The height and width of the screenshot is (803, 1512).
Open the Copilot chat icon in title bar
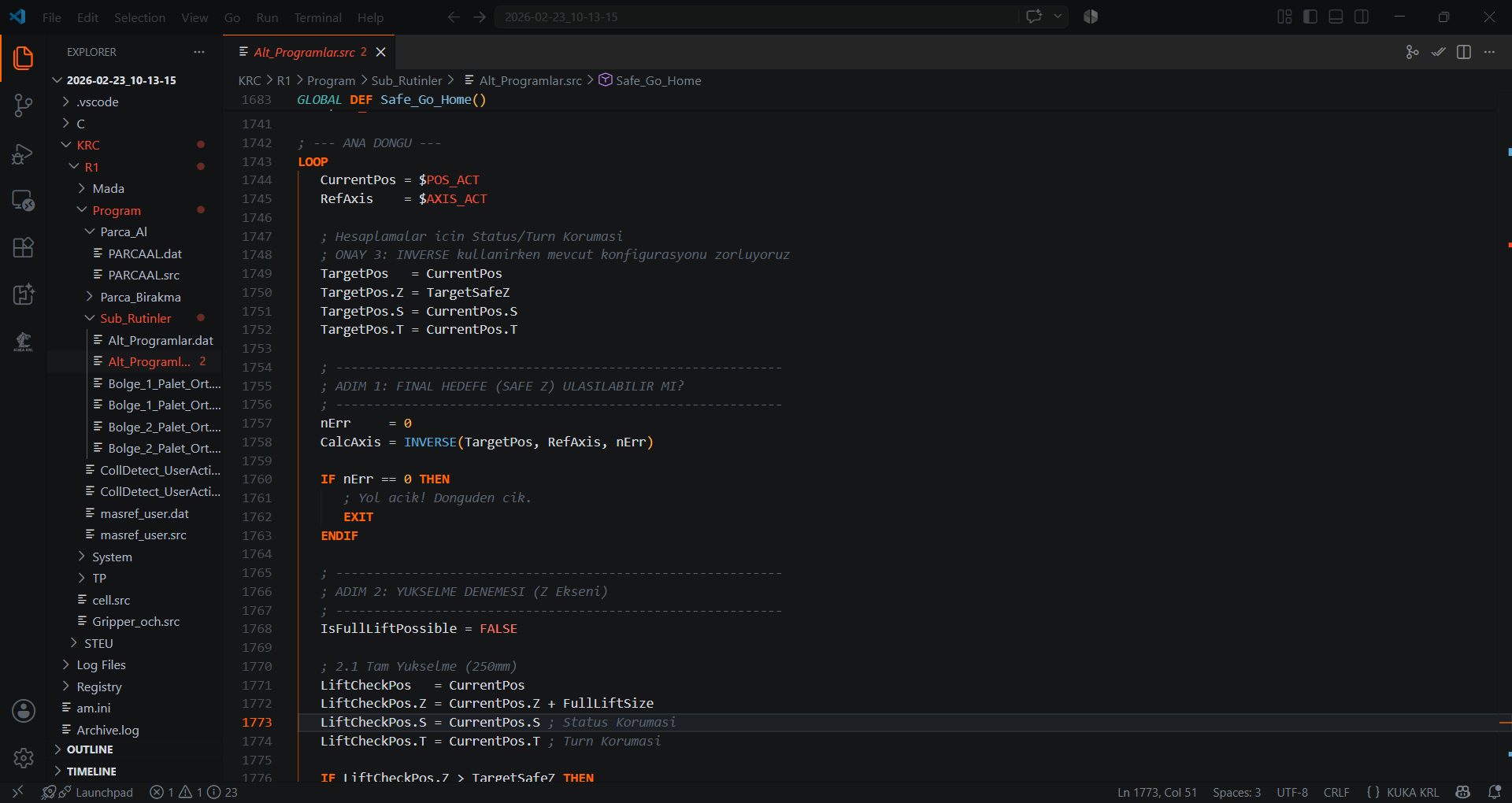point(1034,17)
